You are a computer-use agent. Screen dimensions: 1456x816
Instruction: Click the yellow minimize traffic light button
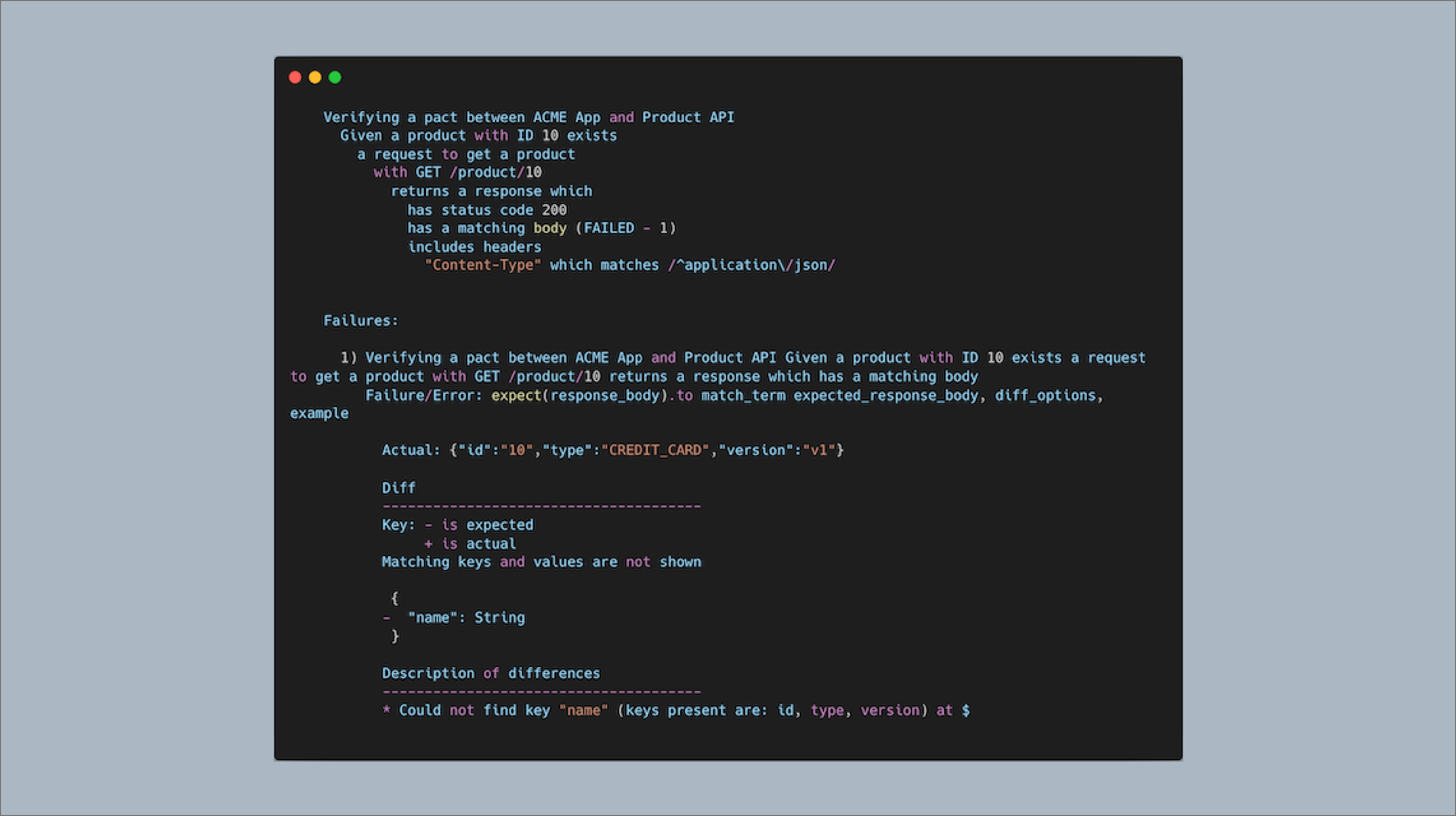[x=315, y=77]
